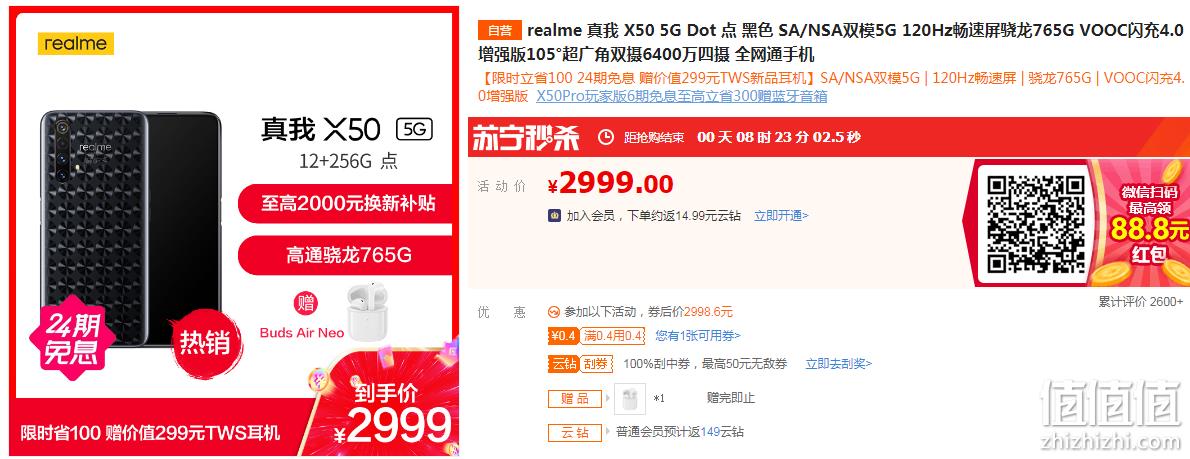The height and width of the screenshot is (459, 1190).
Task: Click 立即去刮奖 lottery link
Action: [x=839, y=364]
